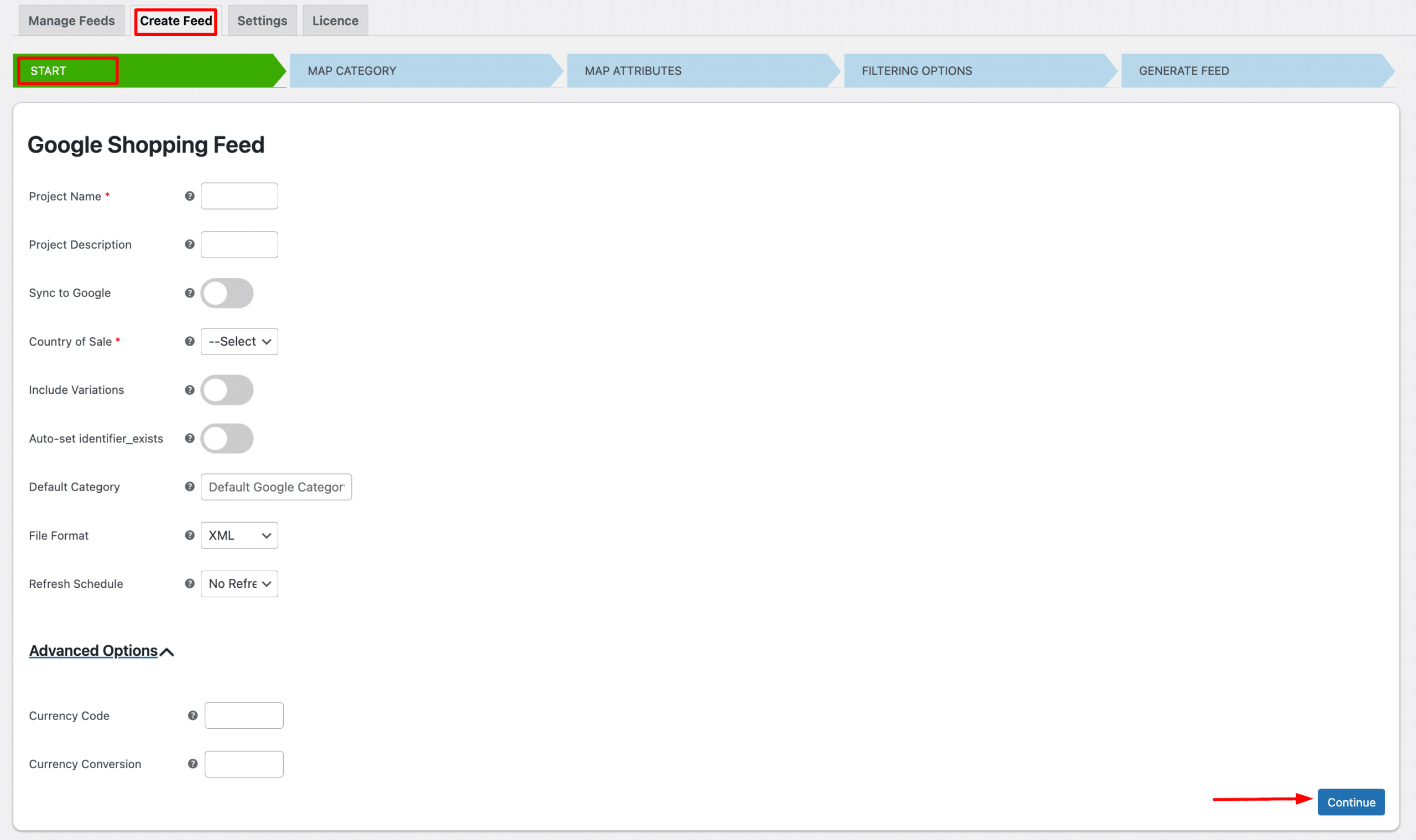The width and height of the screenshot is (1416, 840).
Task: Focus the Currency Code input field
Action: click(244, 716)
